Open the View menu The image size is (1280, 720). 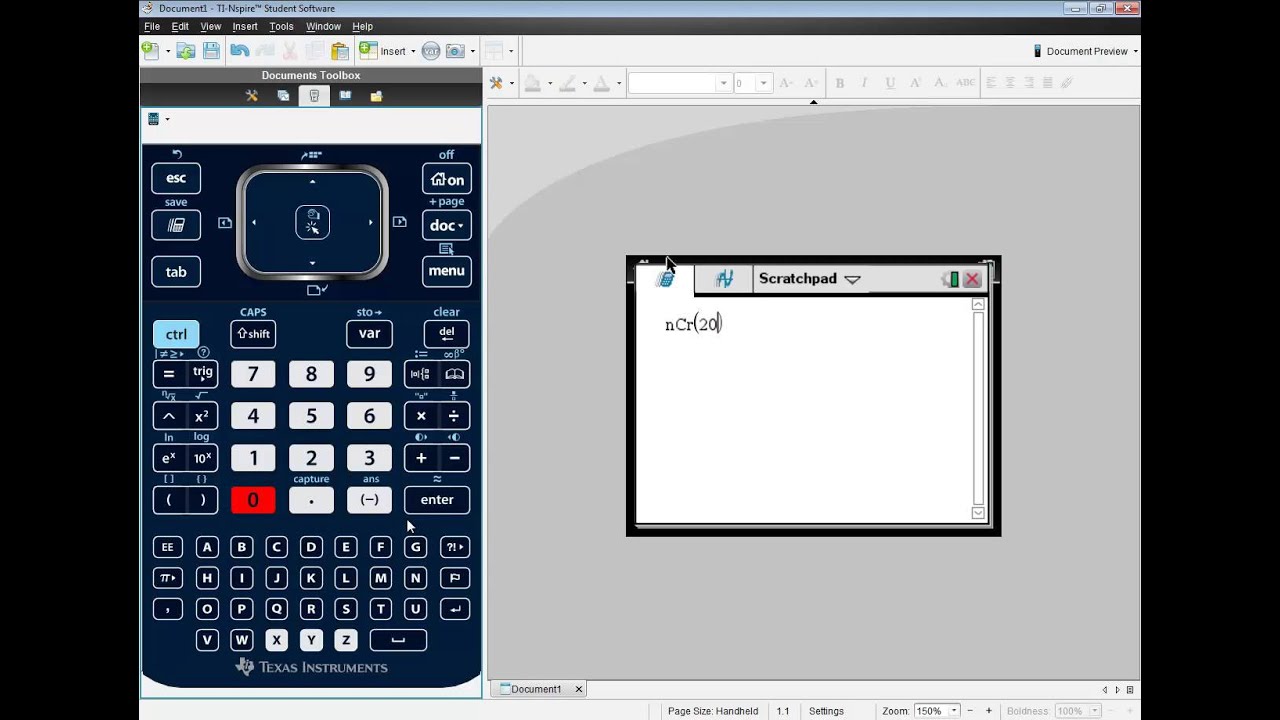[210, 26]
